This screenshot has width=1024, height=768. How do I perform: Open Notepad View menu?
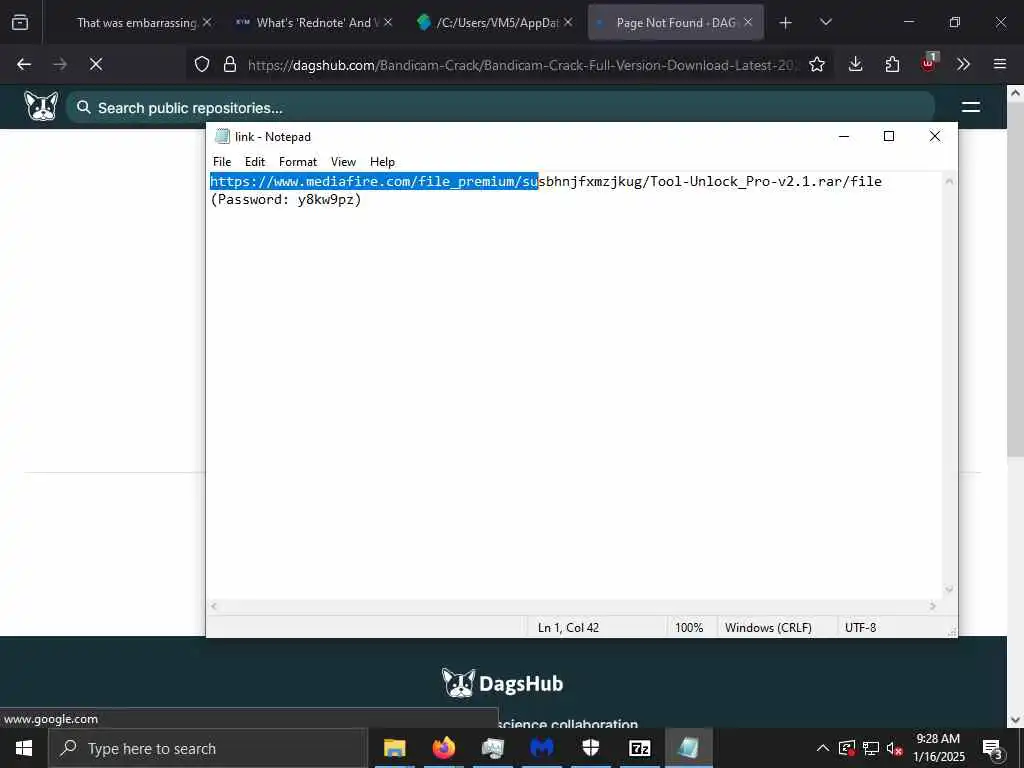[x=344, y=162]
